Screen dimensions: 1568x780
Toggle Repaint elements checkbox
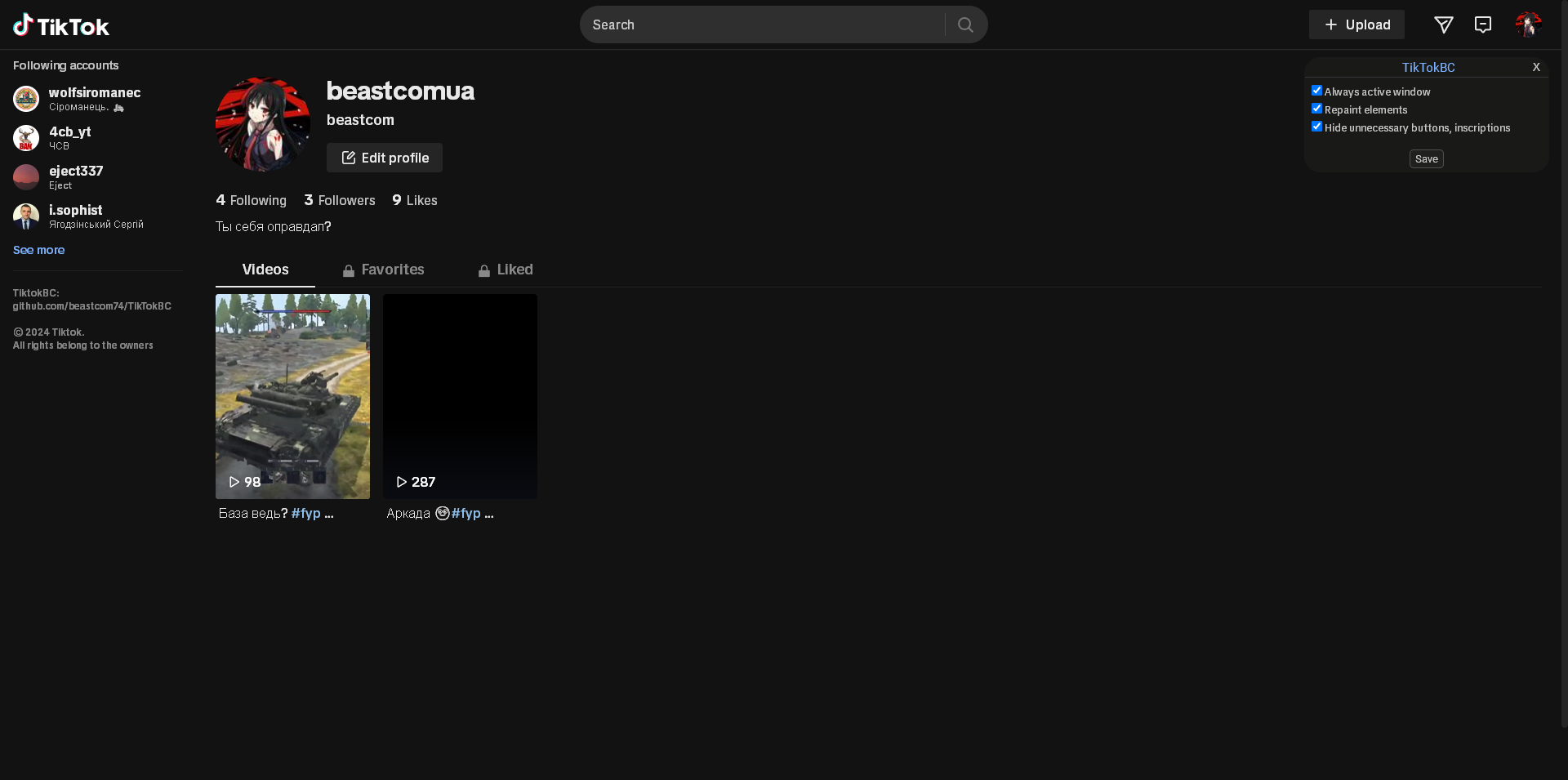tap(1316, 109)
